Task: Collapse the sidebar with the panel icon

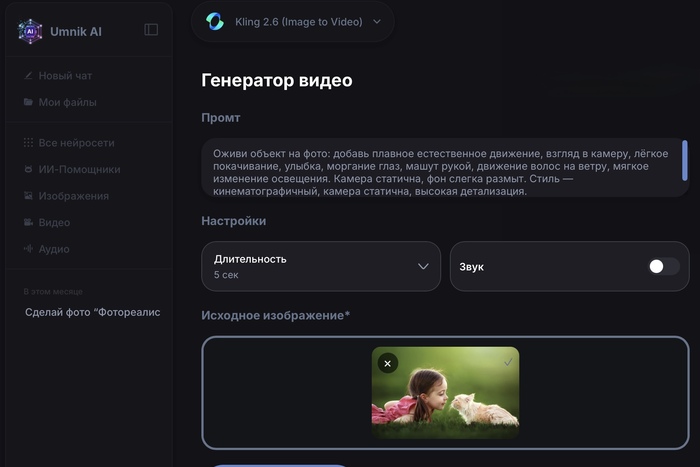Action: click(x=151, y=30)
